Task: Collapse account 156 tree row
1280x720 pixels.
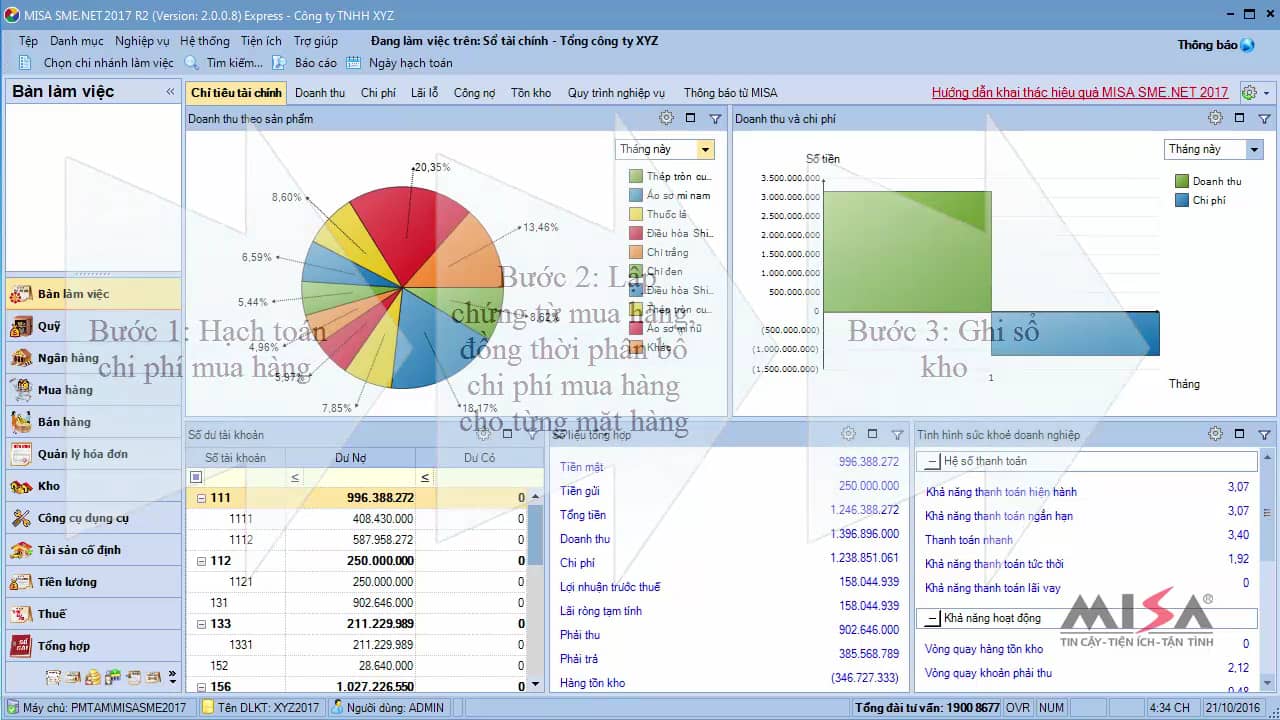Action: pos(201,687)
